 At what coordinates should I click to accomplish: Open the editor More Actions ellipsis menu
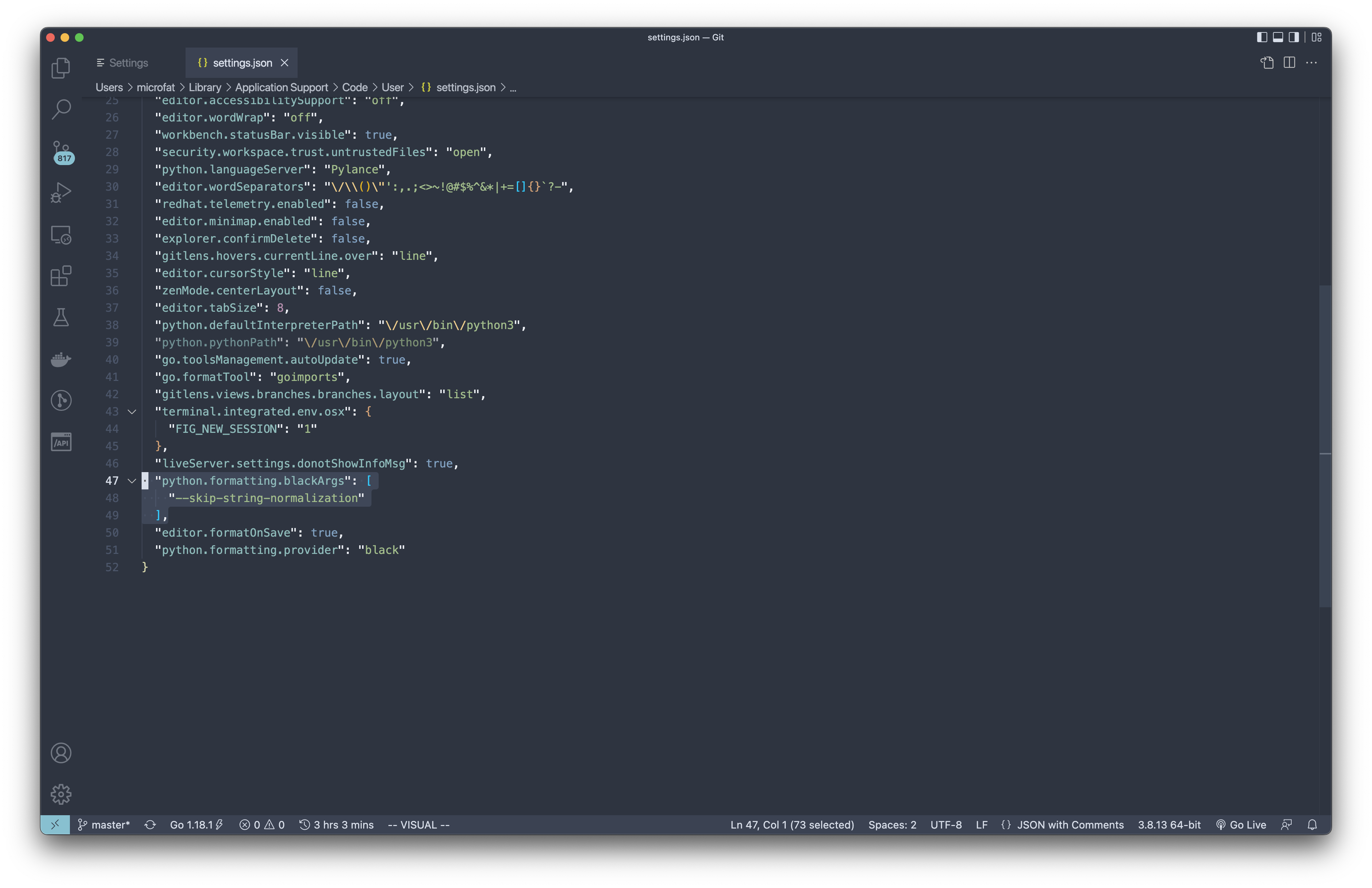pos(1311,63)
